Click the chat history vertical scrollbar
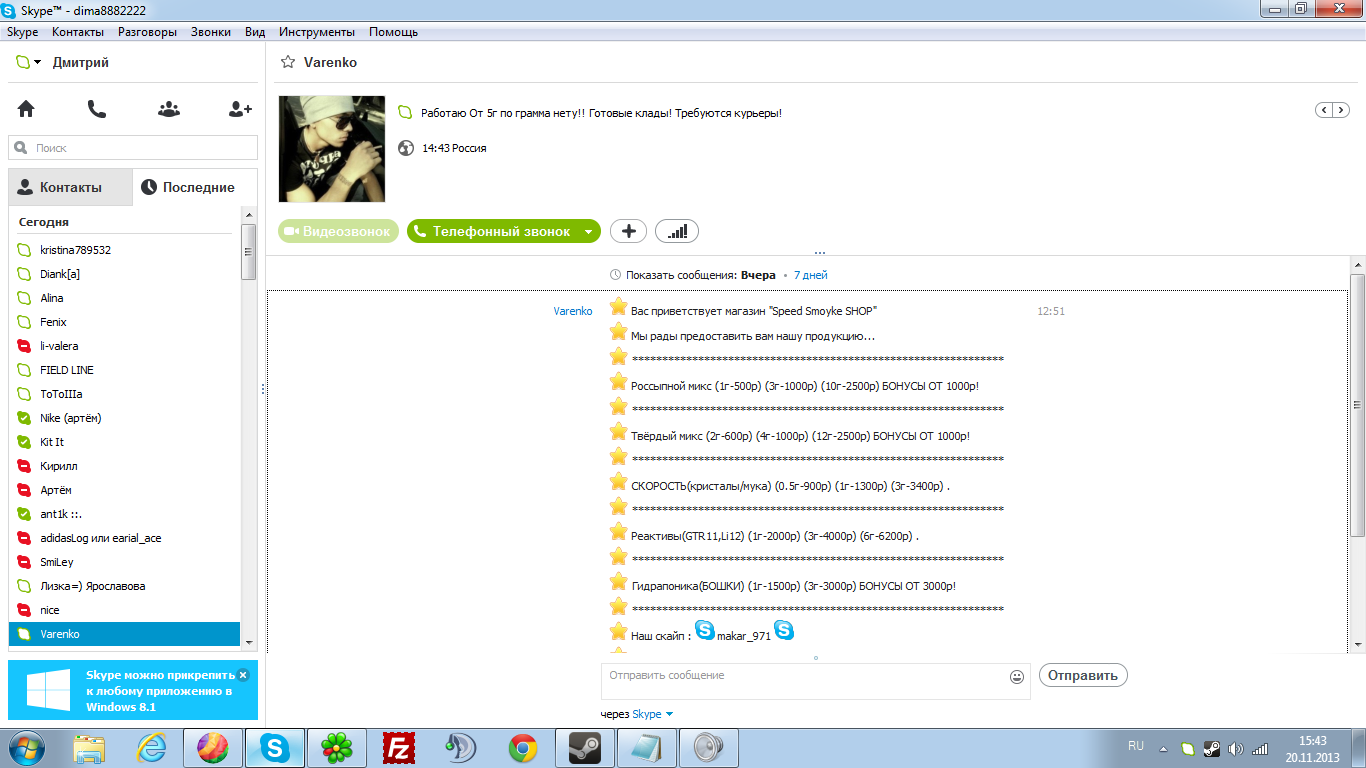1366x768 pixels. click(x=1357, y=405)
